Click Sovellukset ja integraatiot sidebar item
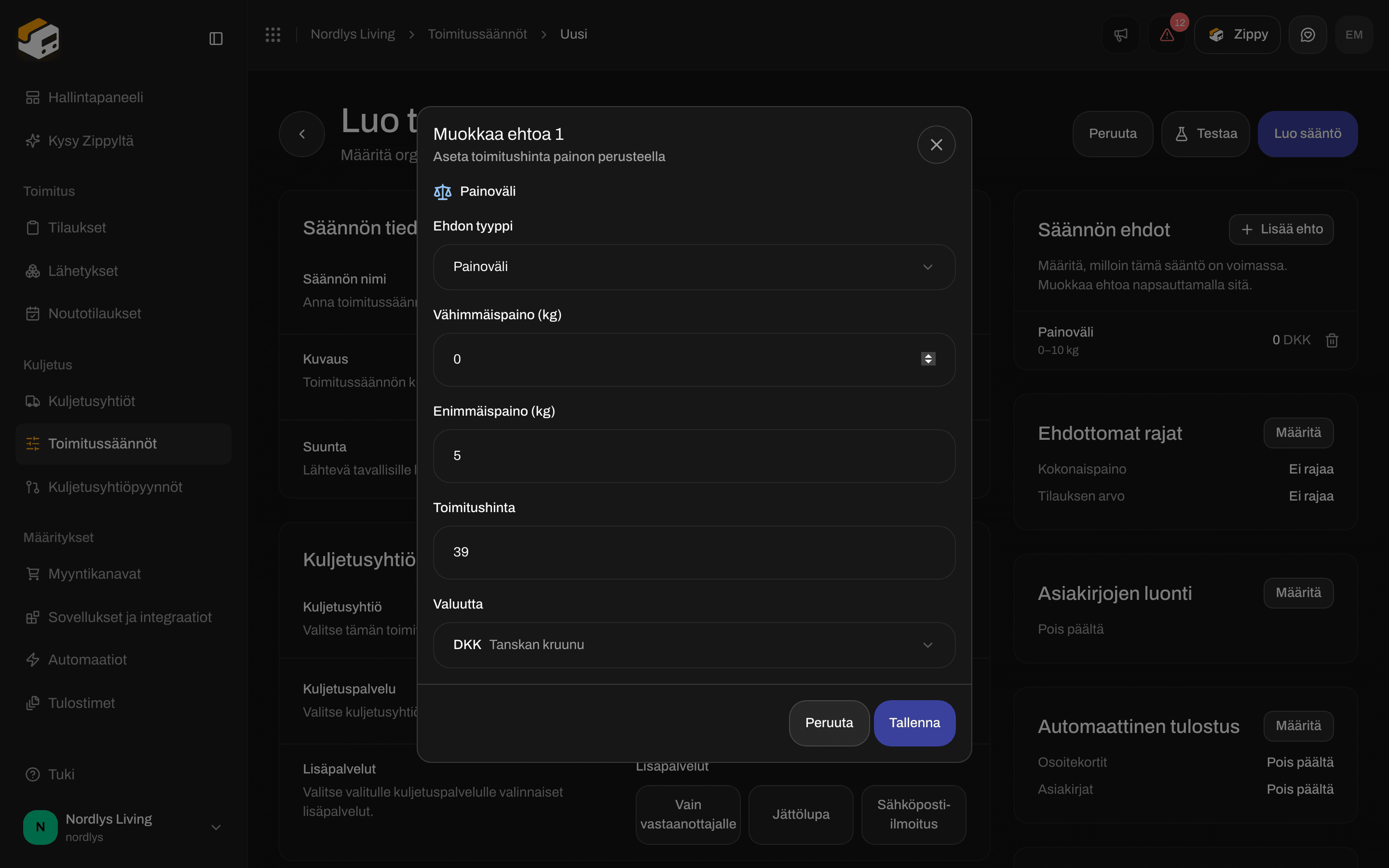 pyautogui.click(x=123, y=617)
